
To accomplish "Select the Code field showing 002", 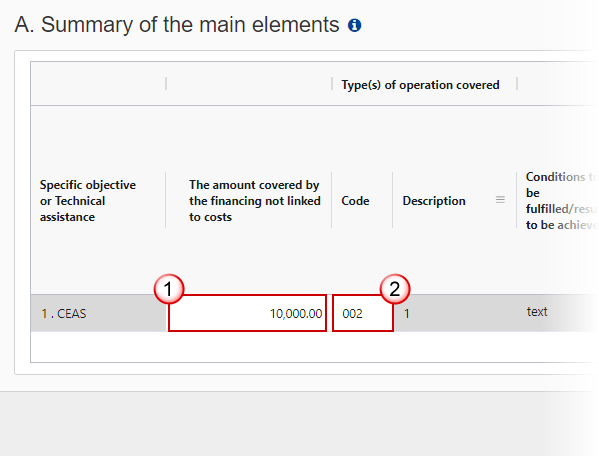I will pyautogui.click(x=363, y=313).
